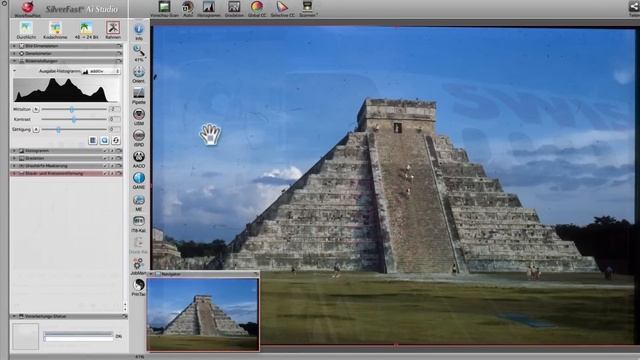Image resolution: width=640 pixels, height=360 pixels.
Task: Select the Durchlicht source icon
Action: 26,28
